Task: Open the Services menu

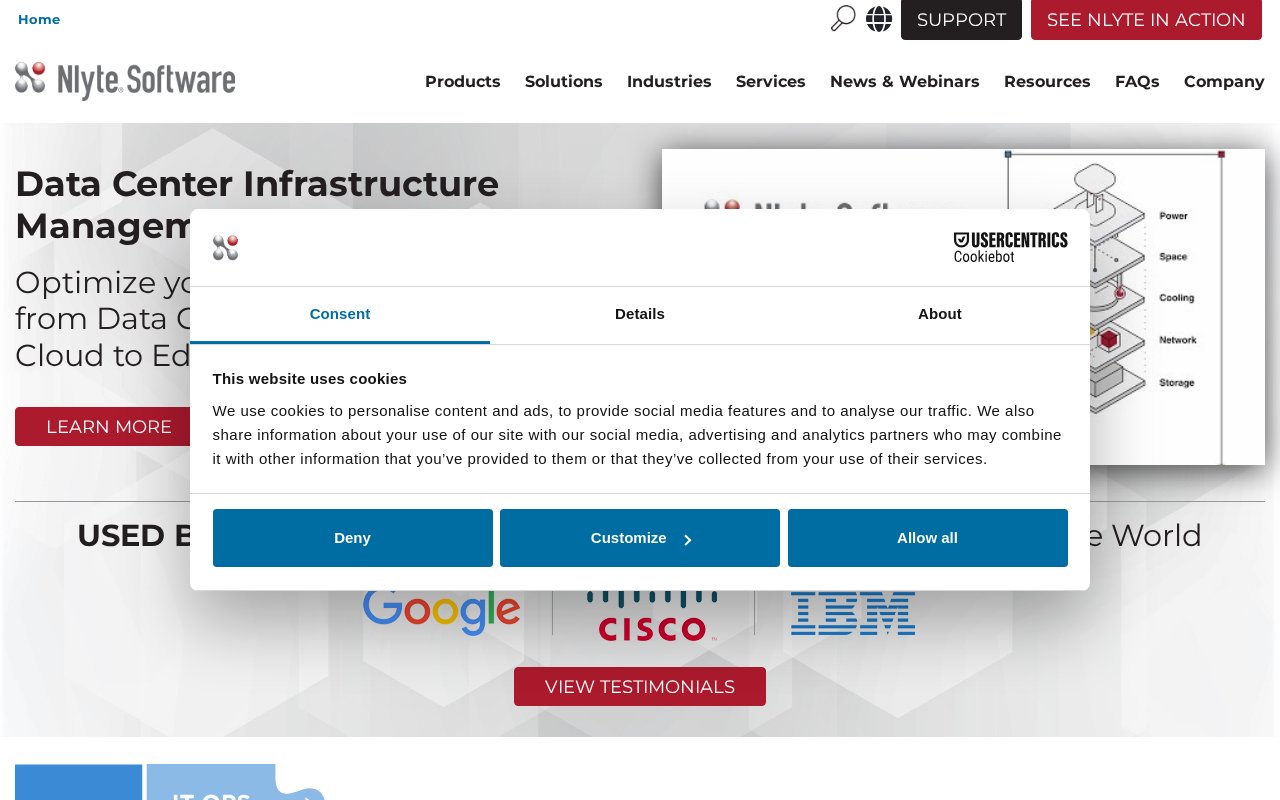Action: point(771,82)
